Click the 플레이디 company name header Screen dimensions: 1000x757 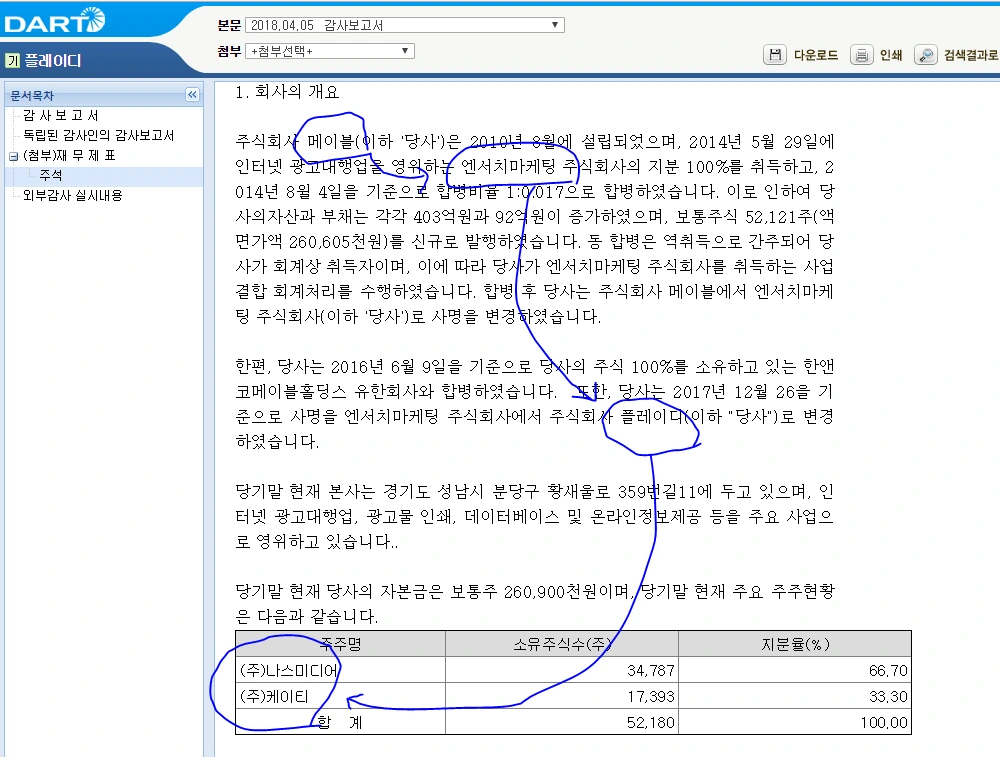53,61
